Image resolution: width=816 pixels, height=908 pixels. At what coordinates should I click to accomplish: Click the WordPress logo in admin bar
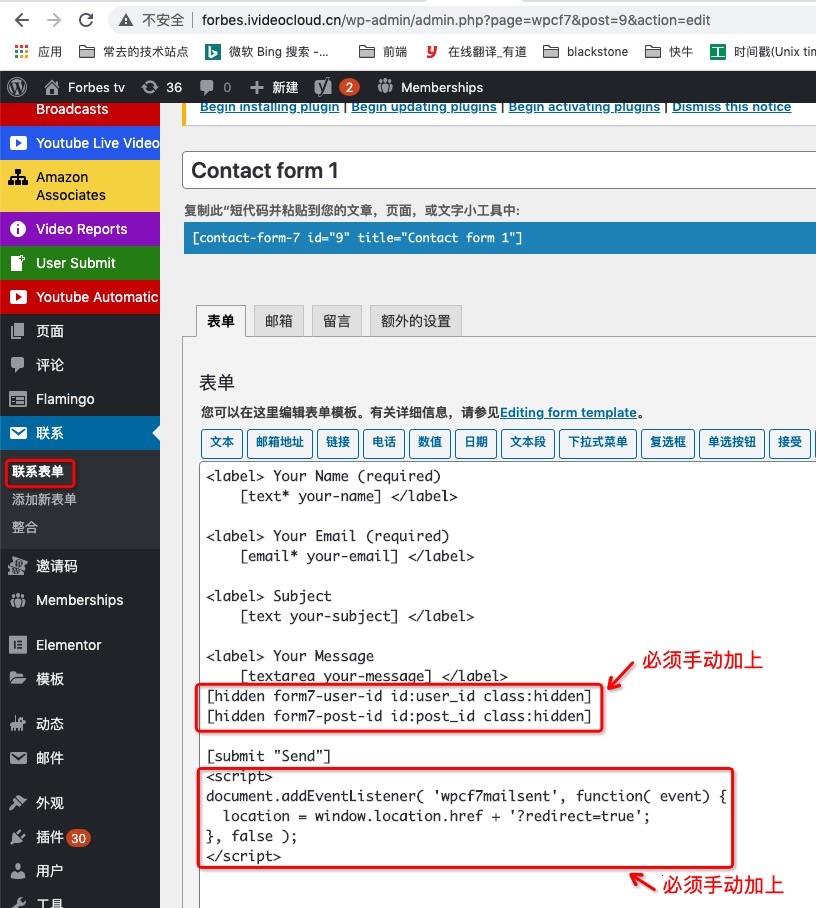click(x=17, y=87)
